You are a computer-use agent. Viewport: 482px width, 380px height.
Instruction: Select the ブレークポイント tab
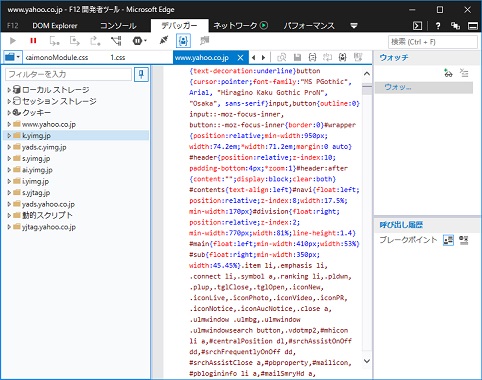click(x=408, y=240)
